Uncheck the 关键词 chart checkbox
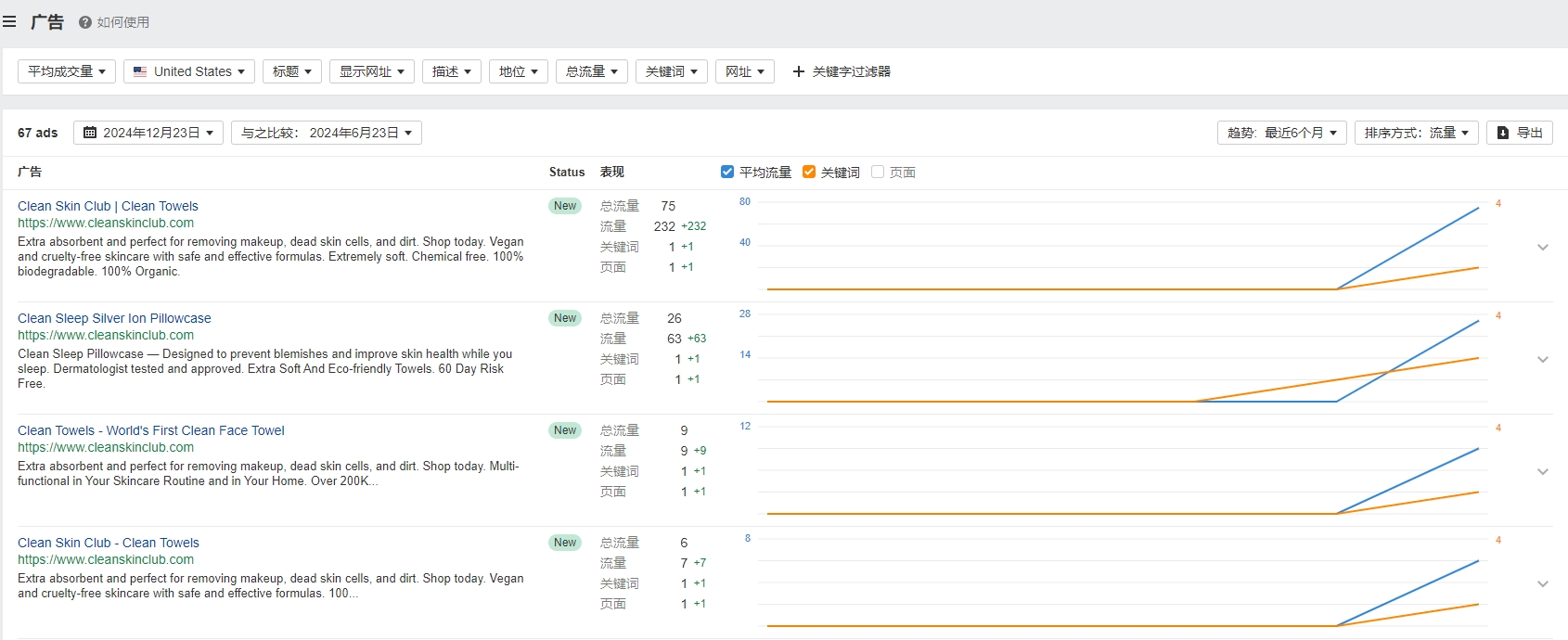The height and width of the screenshot is (640, 1568). coord(809,172)
